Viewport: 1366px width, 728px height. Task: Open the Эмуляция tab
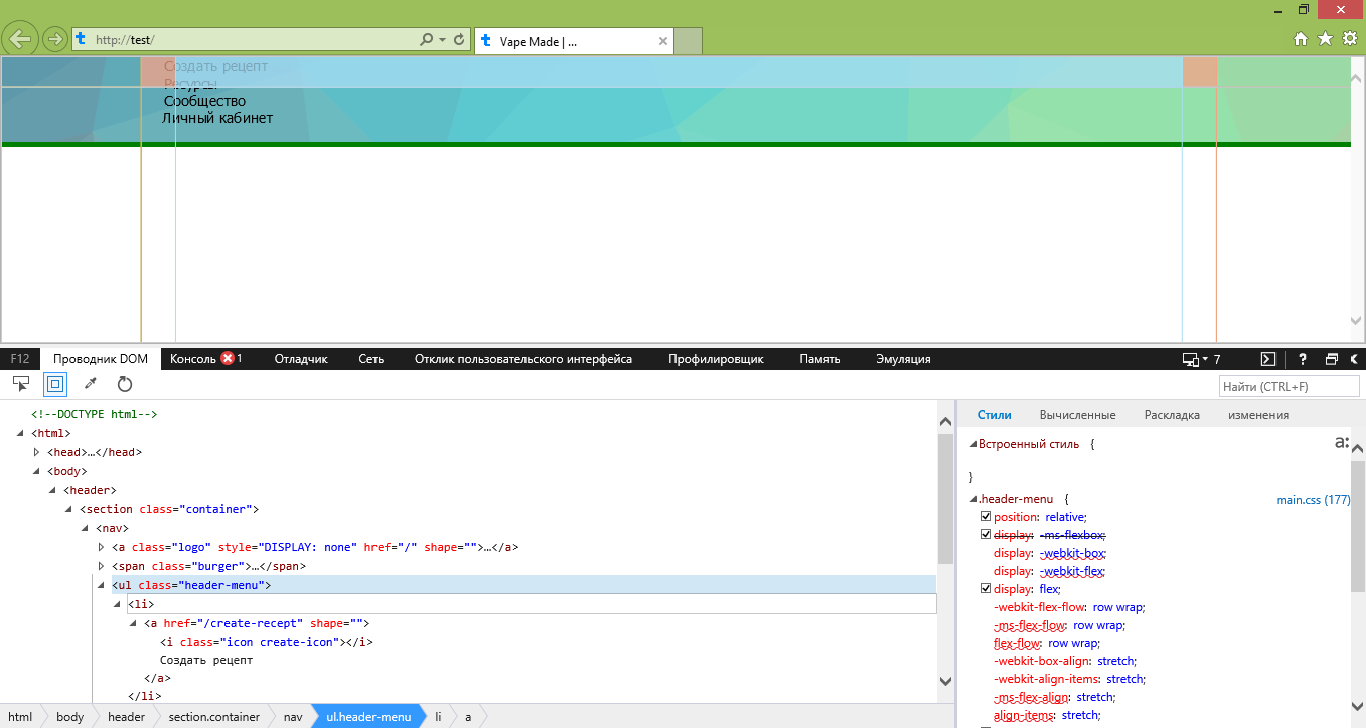pyautogui.click(x=903, y=359)
